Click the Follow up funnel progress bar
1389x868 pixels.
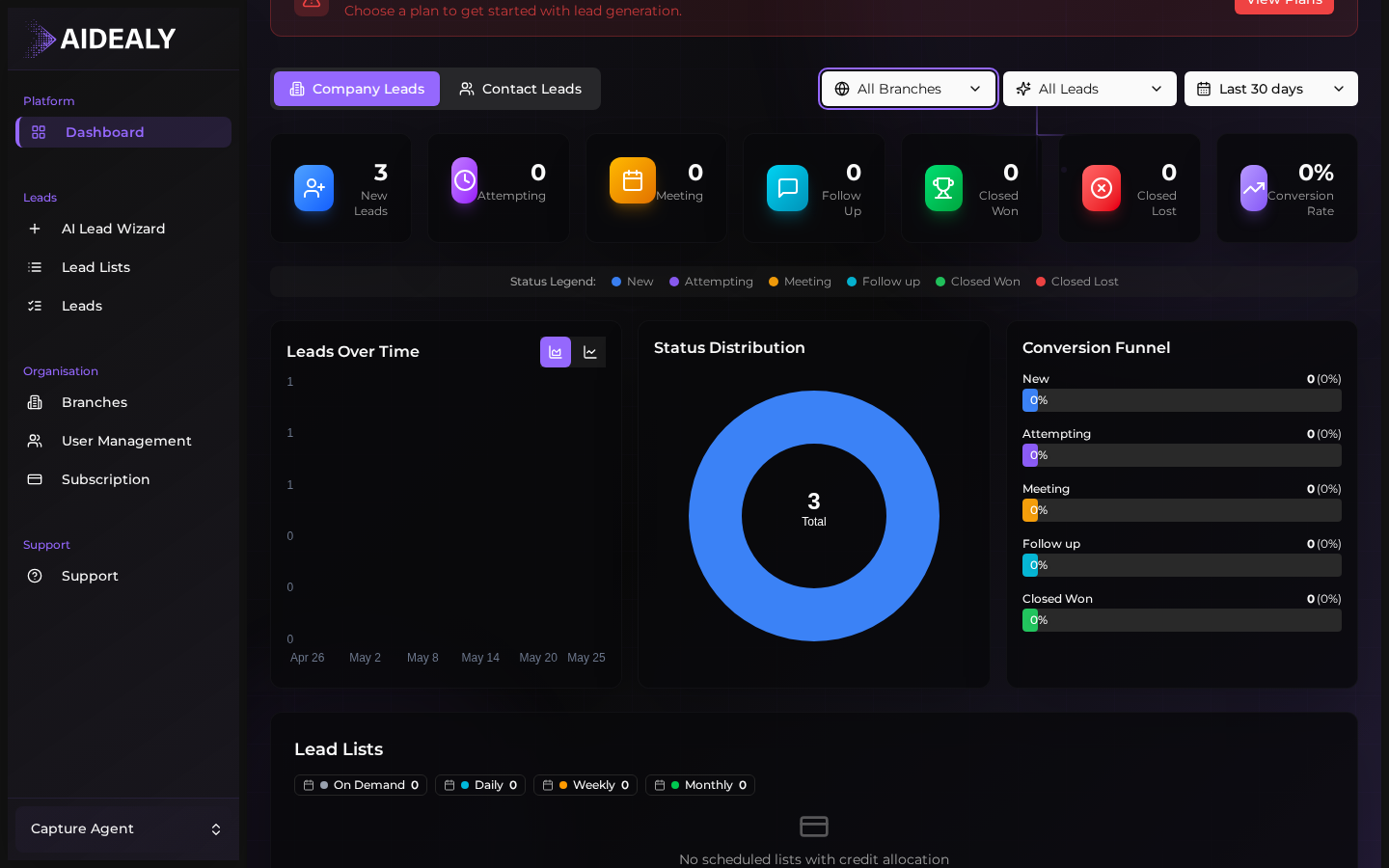coord(1182,565)
